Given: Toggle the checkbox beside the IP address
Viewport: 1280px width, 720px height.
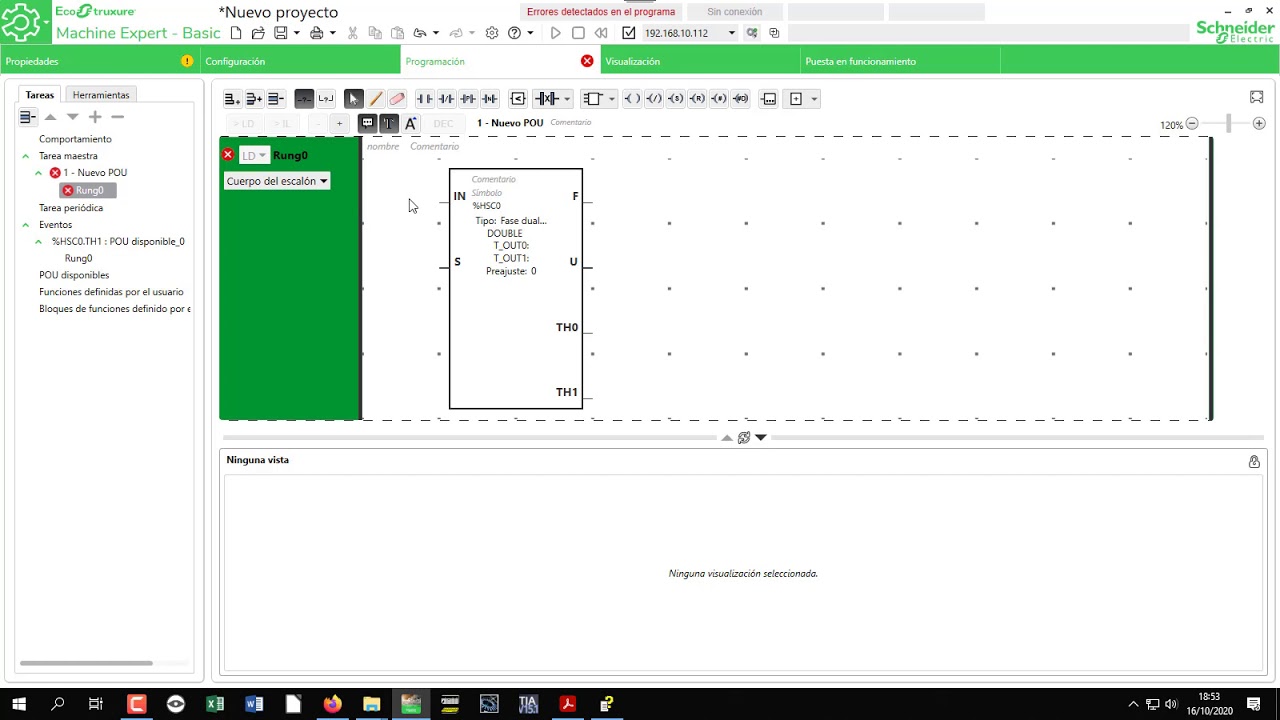Looking at the screenshot, I should click(628, 33).
